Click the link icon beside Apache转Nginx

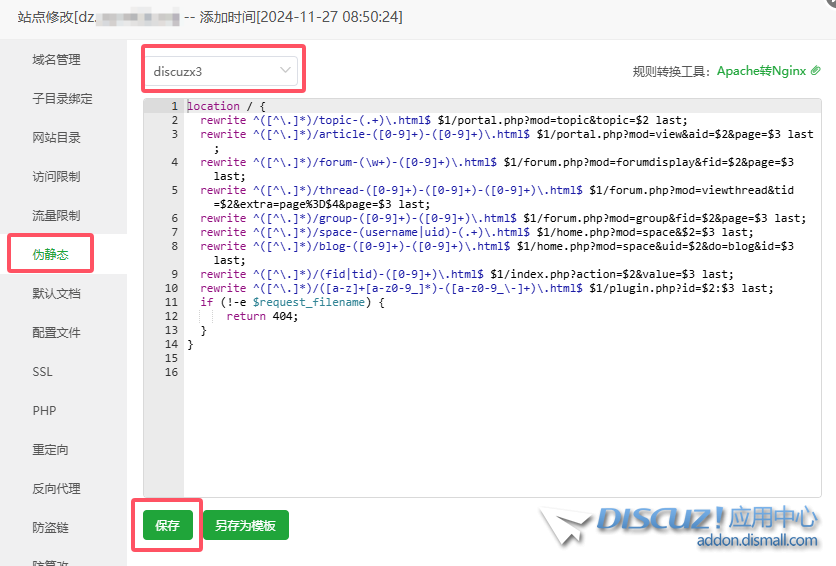pos(816,71)
